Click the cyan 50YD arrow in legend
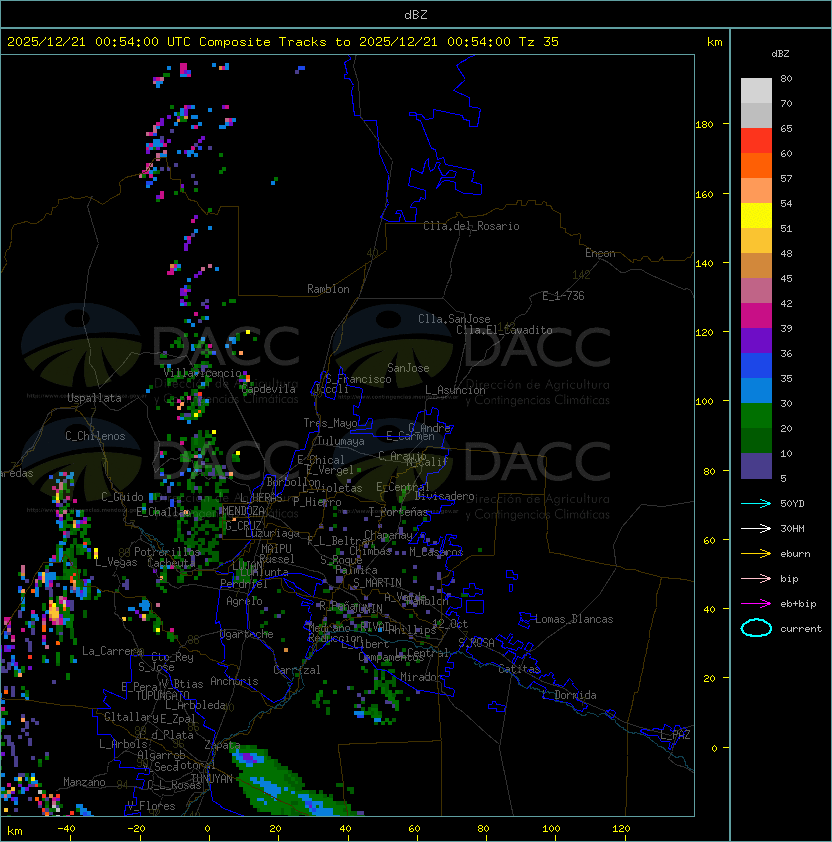832x842 pixels. (x=756, y=503)
